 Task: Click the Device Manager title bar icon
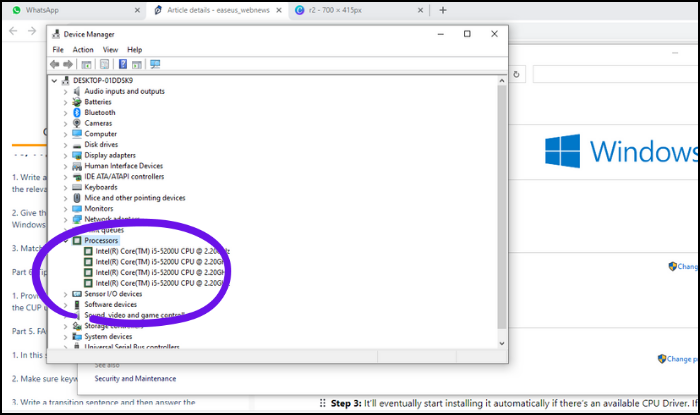[56, 34]
